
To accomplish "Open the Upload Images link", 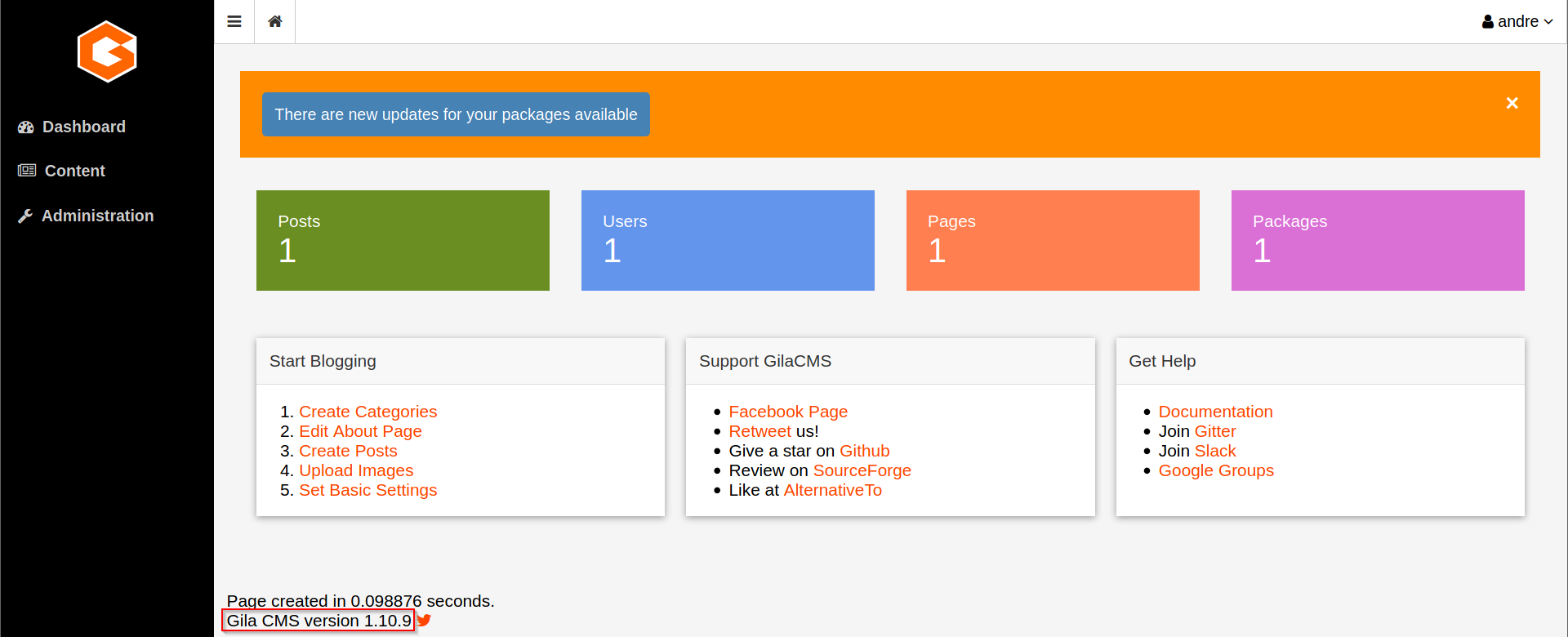I will click(356, 470).
